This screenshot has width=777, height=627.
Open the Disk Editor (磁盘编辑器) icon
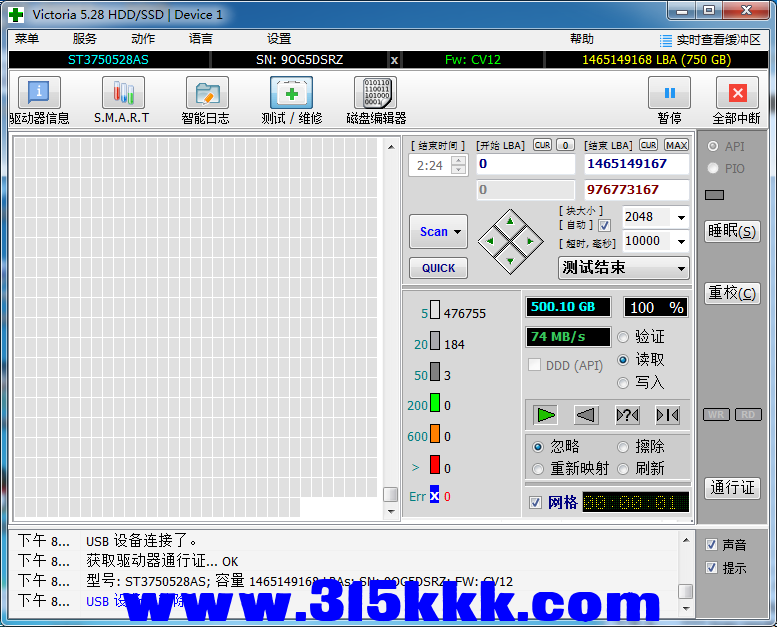click(375, 93)
